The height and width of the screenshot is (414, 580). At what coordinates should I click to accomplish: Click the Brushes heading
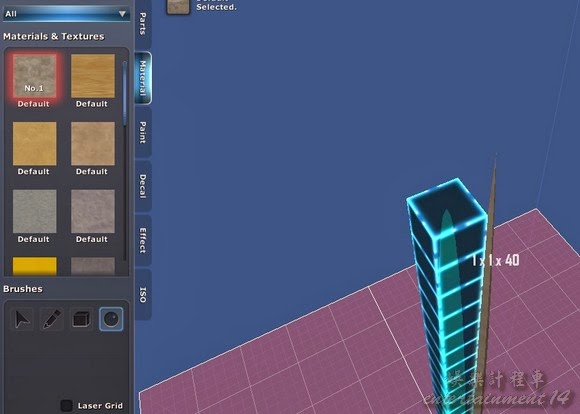[23, 289]
